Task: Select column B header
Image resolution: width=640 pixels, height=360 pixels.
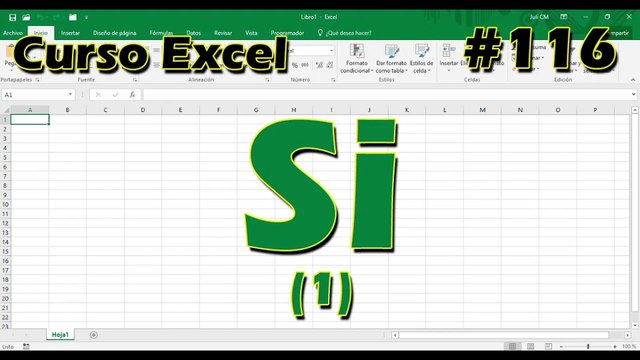Action: point(67,110)
